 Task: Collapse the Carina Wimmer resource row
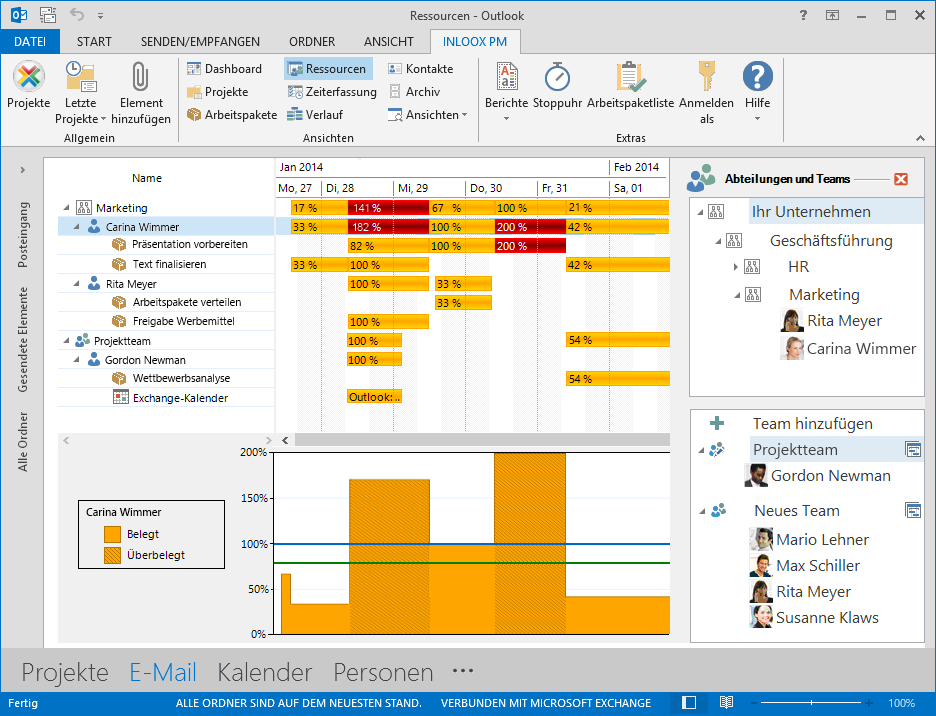click(76, 227)
